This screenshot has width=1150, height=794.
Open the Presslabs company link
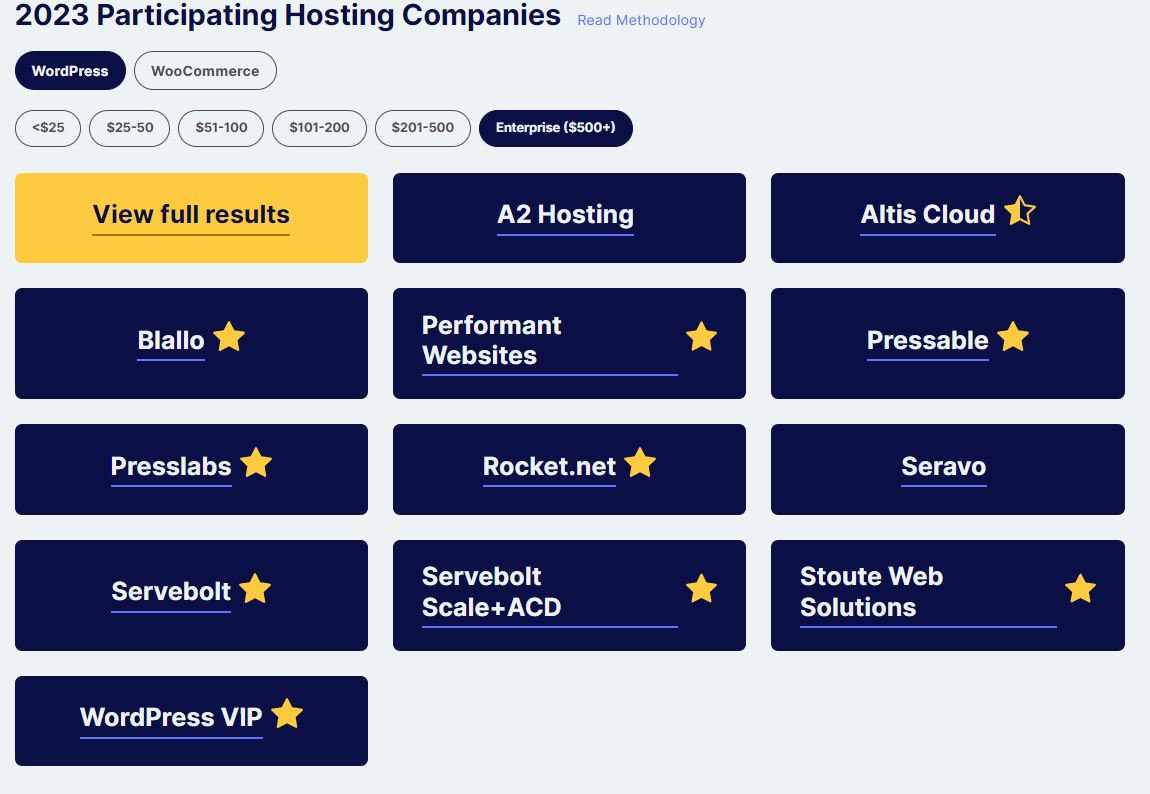pyautogui.click(x=171, y=467)
